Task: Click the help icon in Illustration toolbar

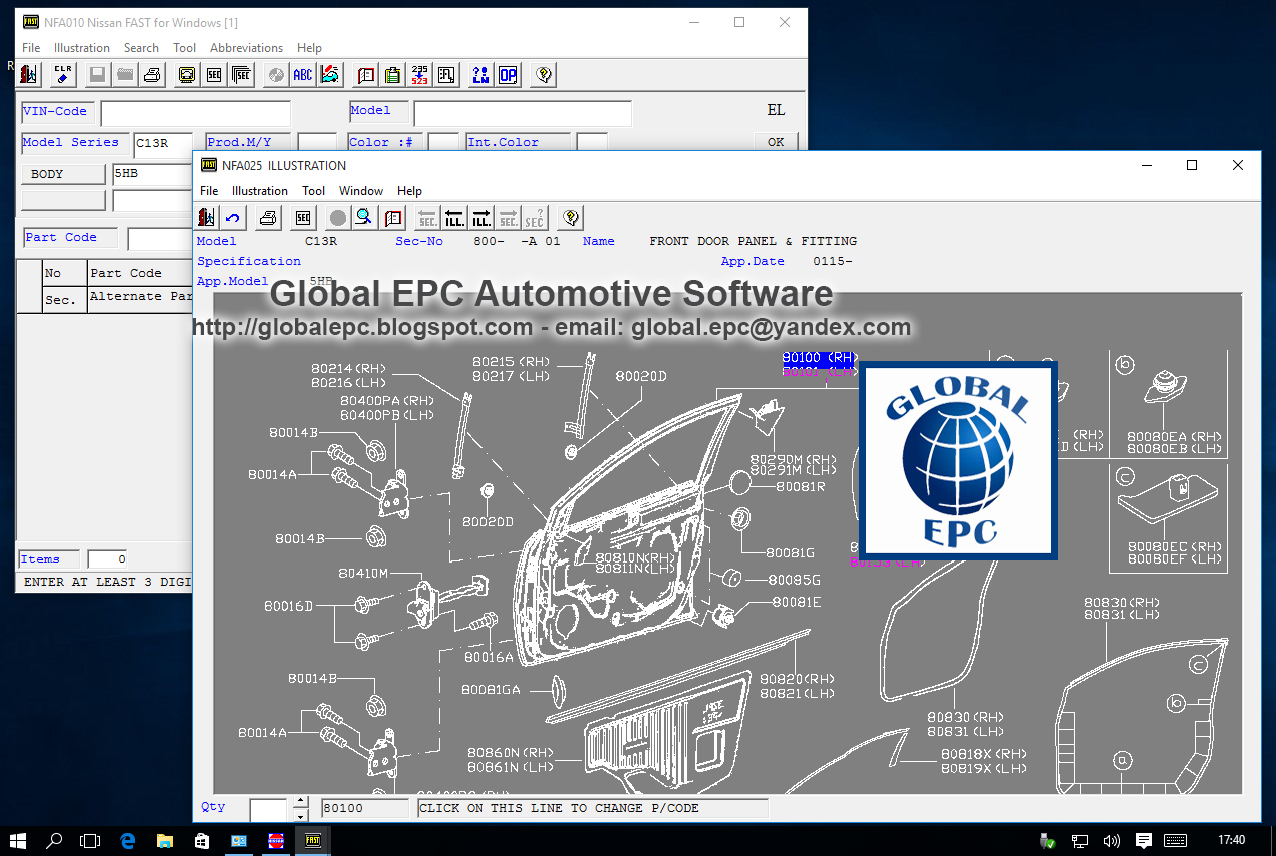Action: coord(571,217)
